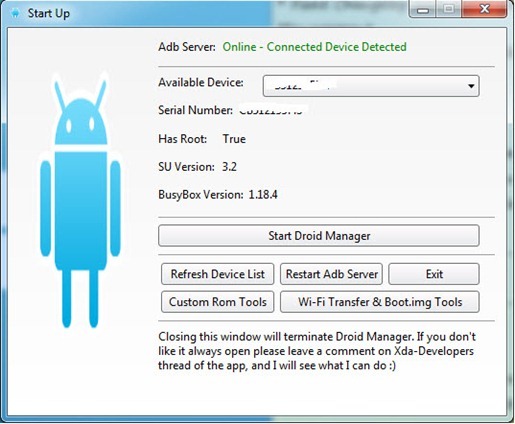The image size is (515, 424).
Task: Click the 'Closing this window will terminate' notice
Action: [x=317, y=351]
